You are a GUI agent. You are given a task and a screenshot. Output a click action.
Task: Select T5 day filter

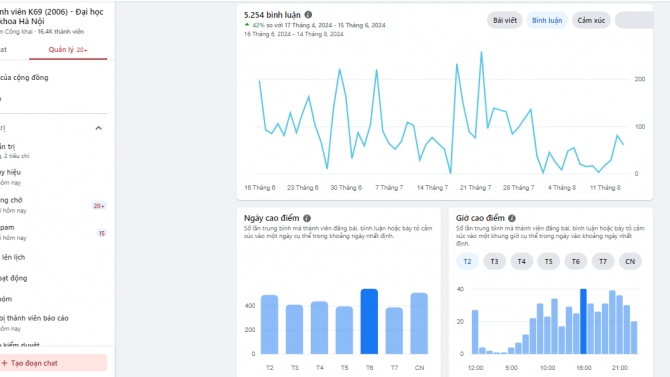[549, 262]
